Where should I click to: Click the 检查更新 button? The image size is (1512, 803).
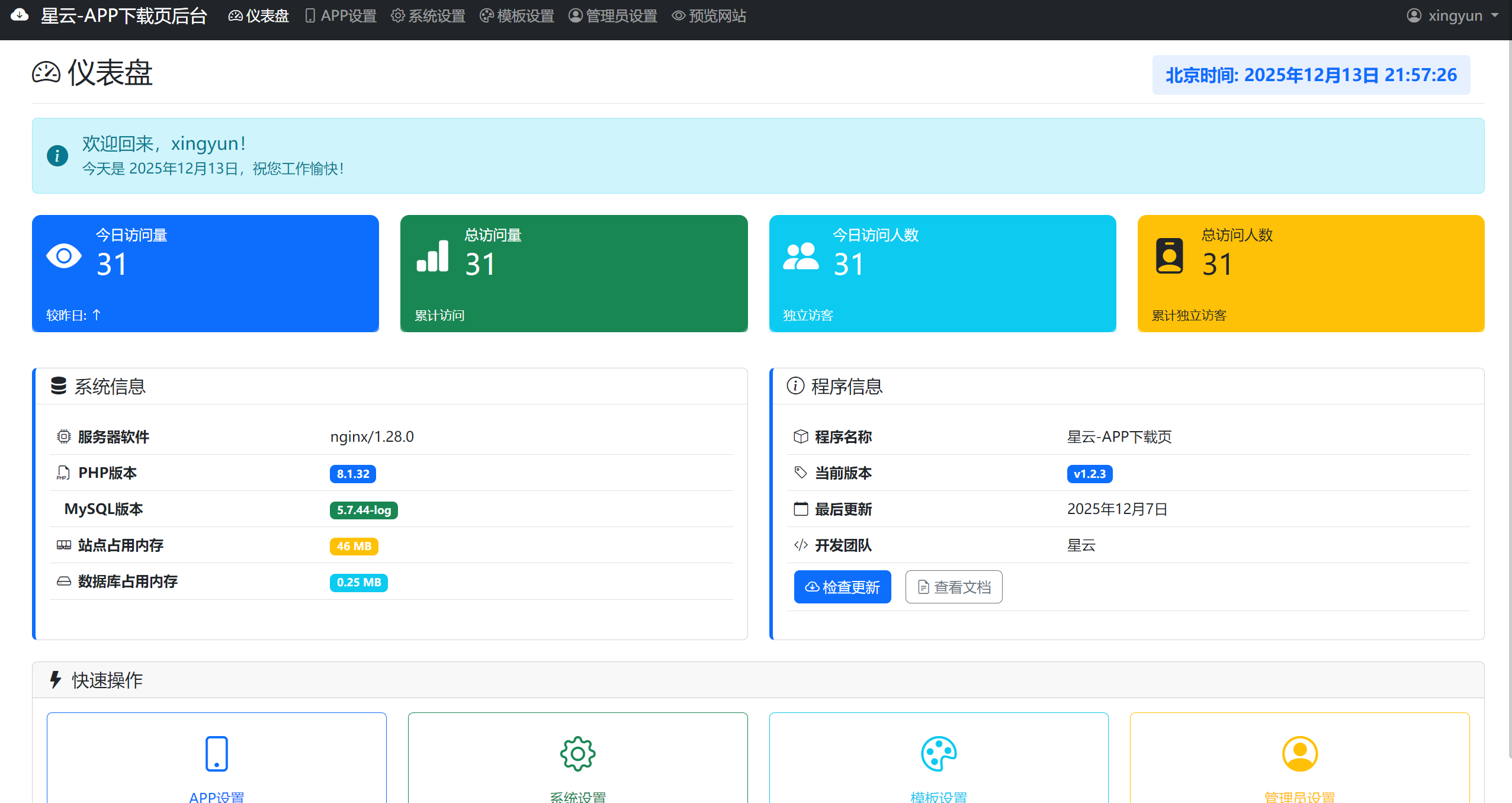(x=842, y=586)
